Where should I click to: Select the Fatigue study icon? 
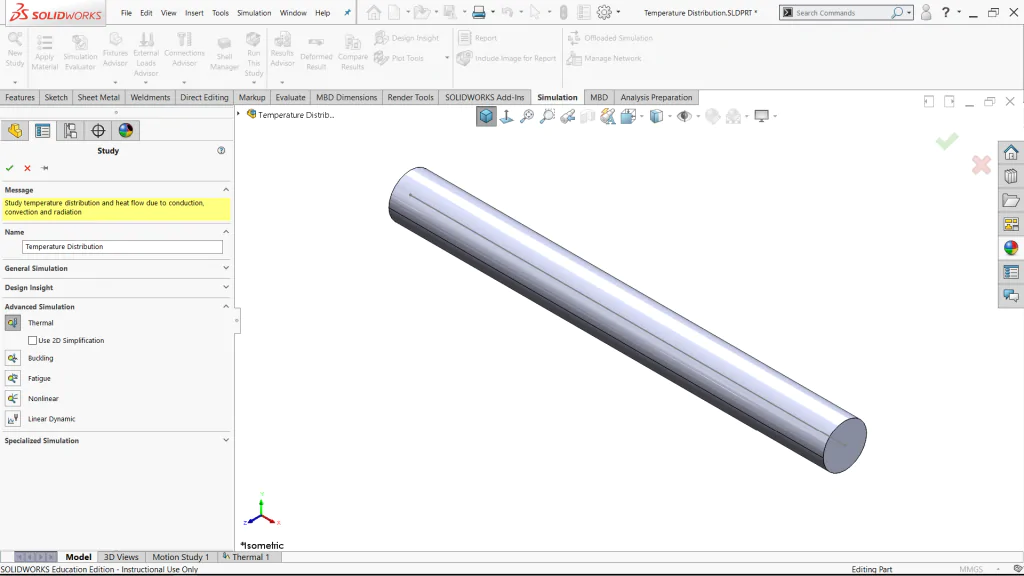(x=12, y=378)
